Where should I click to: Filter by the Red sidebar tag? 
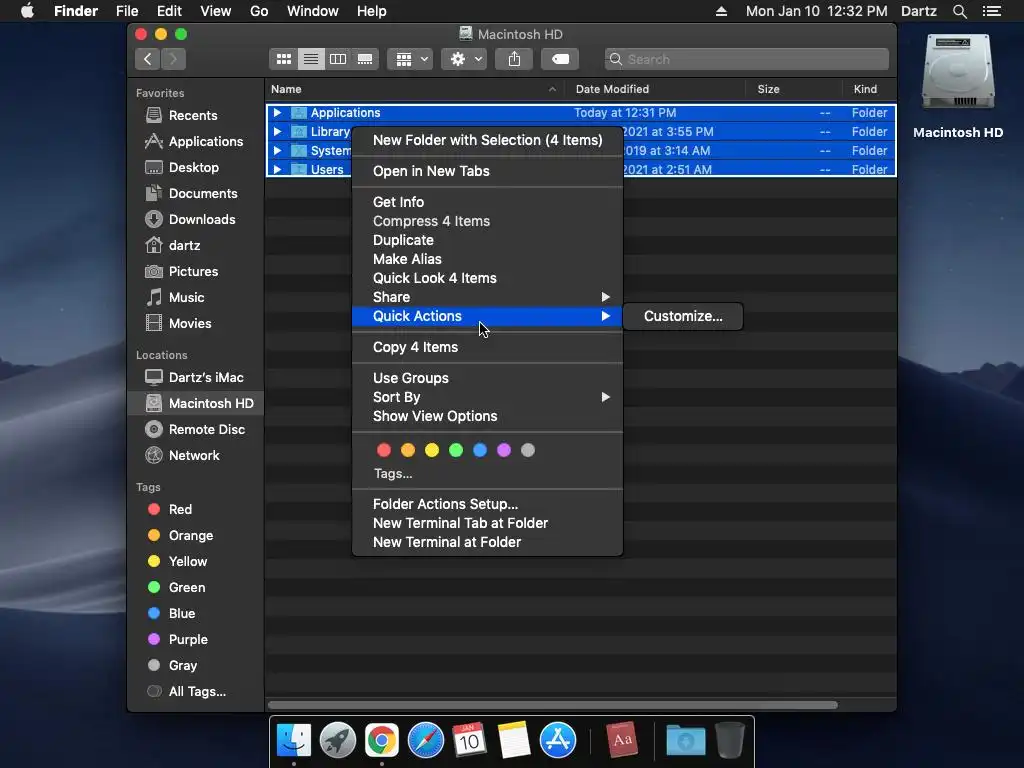point(180,509)
